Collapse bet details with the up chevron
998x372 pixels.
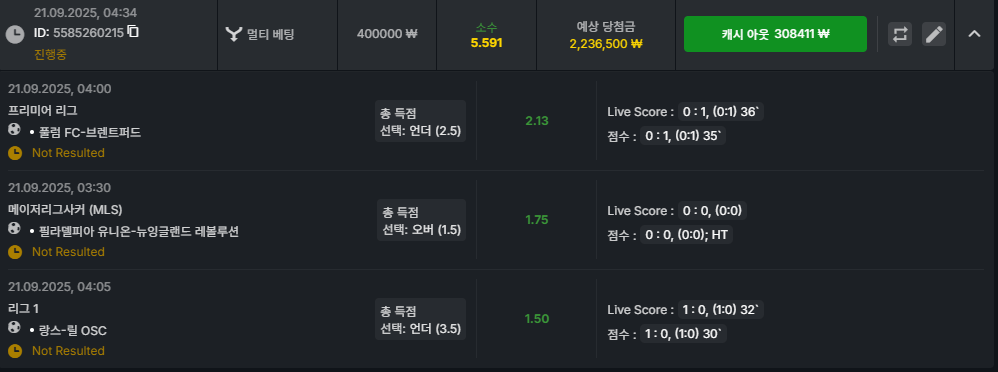coord(974,34)
